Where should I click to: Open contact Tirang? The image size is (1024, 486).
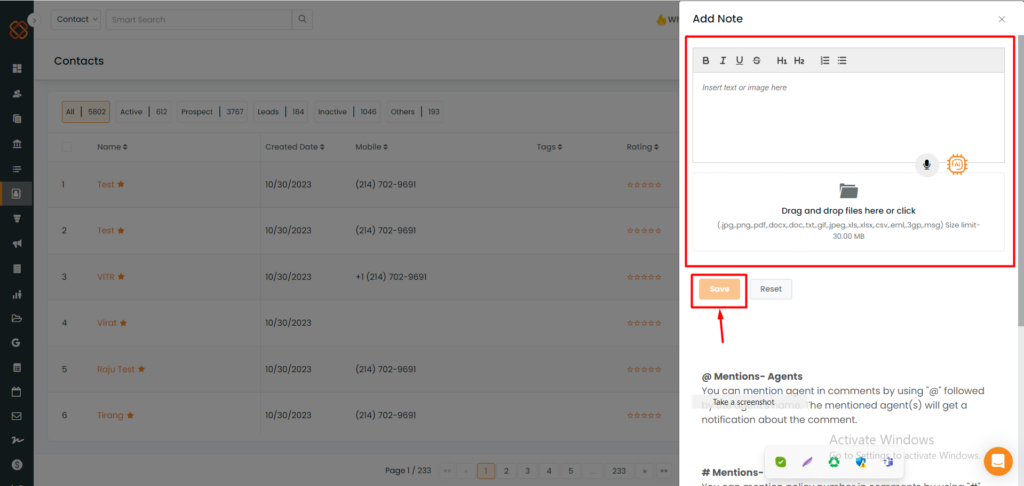110,415
